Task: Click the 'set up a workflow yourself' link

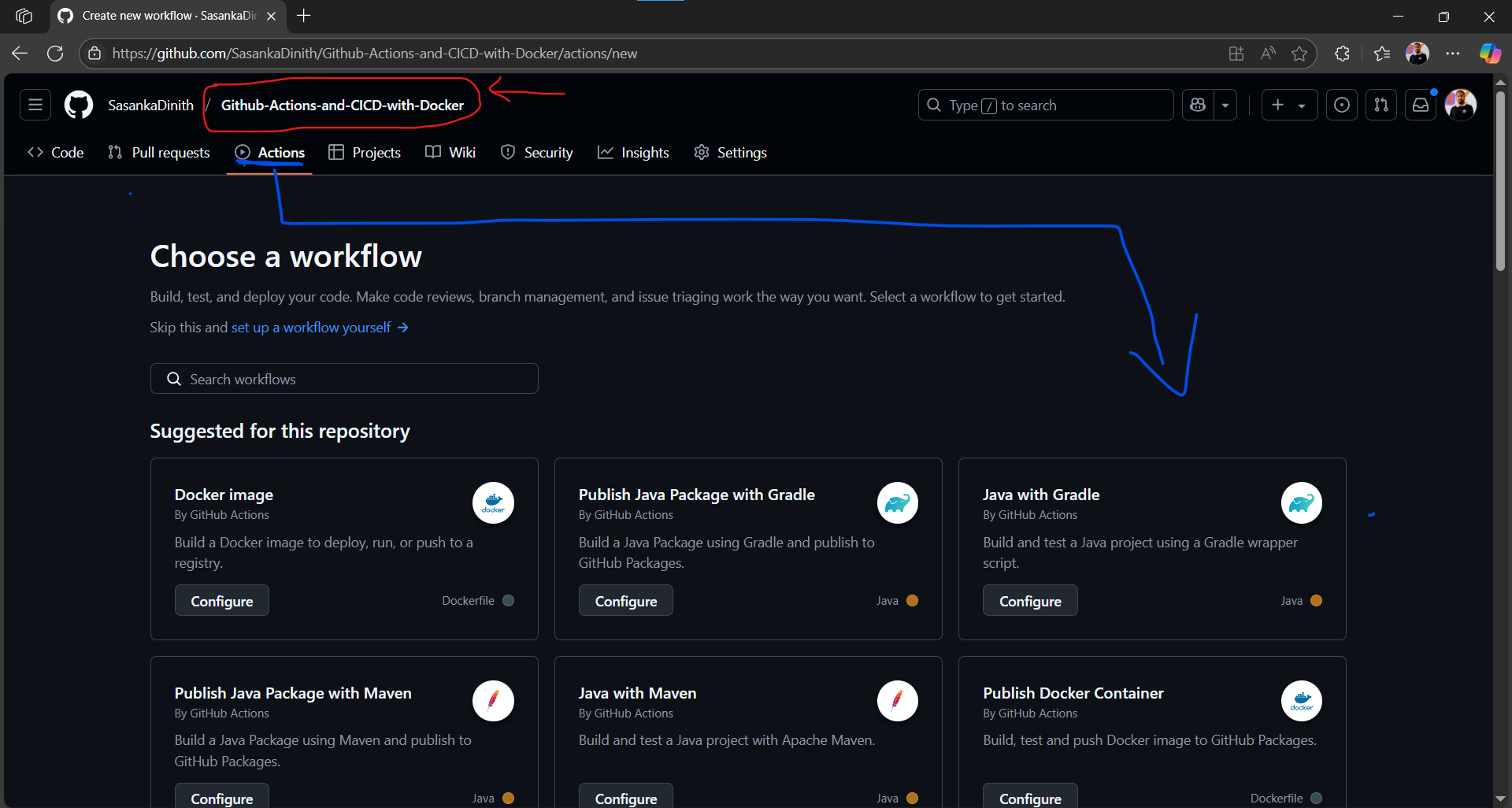Action: tap(320, 328)
